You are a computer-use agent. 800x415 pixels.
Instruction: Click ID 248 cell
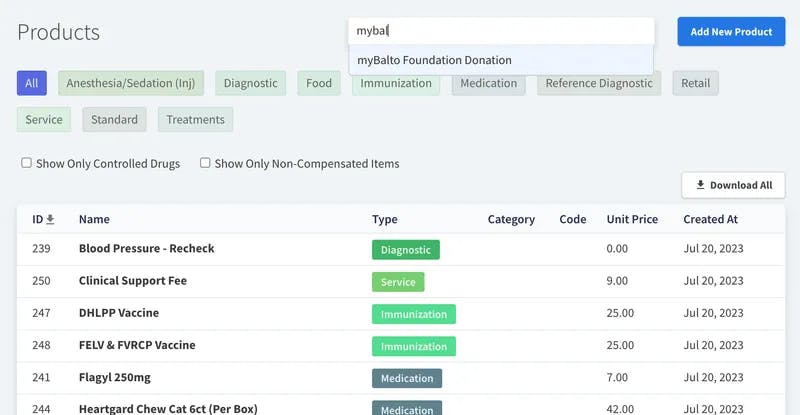41,345
